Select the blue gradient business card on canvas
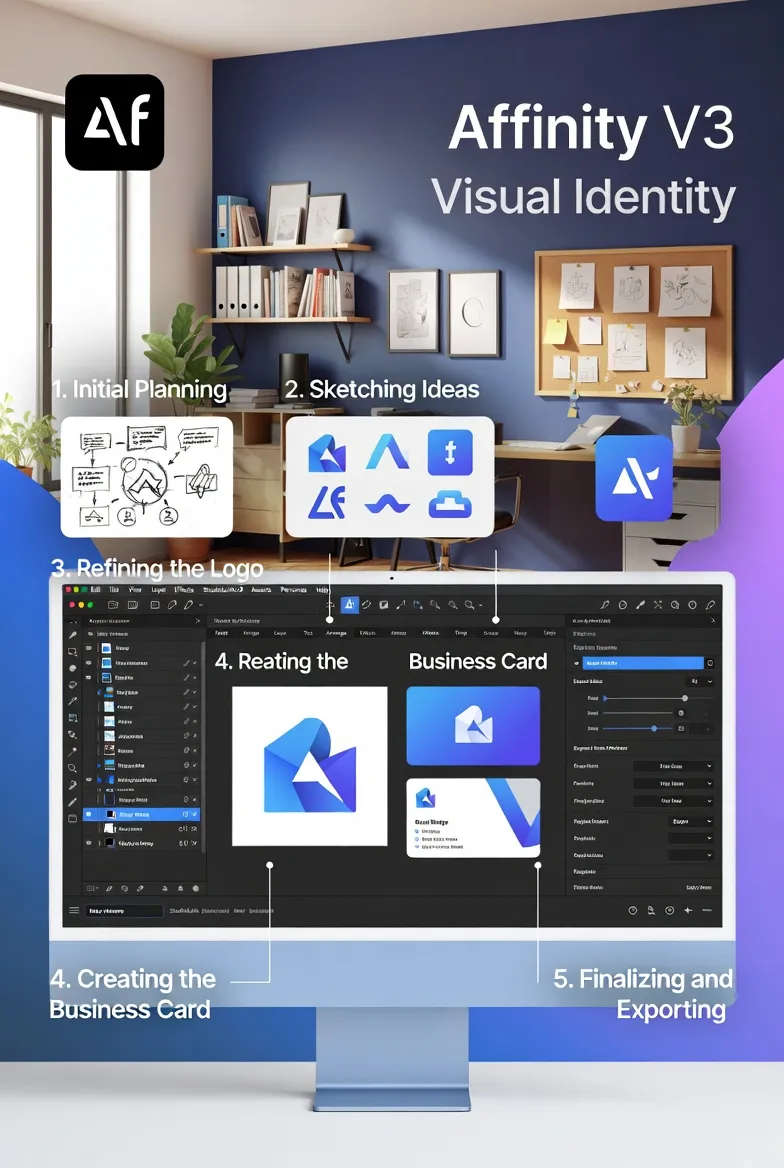This screenshot has width=784, height=1168. coord(473,725)
